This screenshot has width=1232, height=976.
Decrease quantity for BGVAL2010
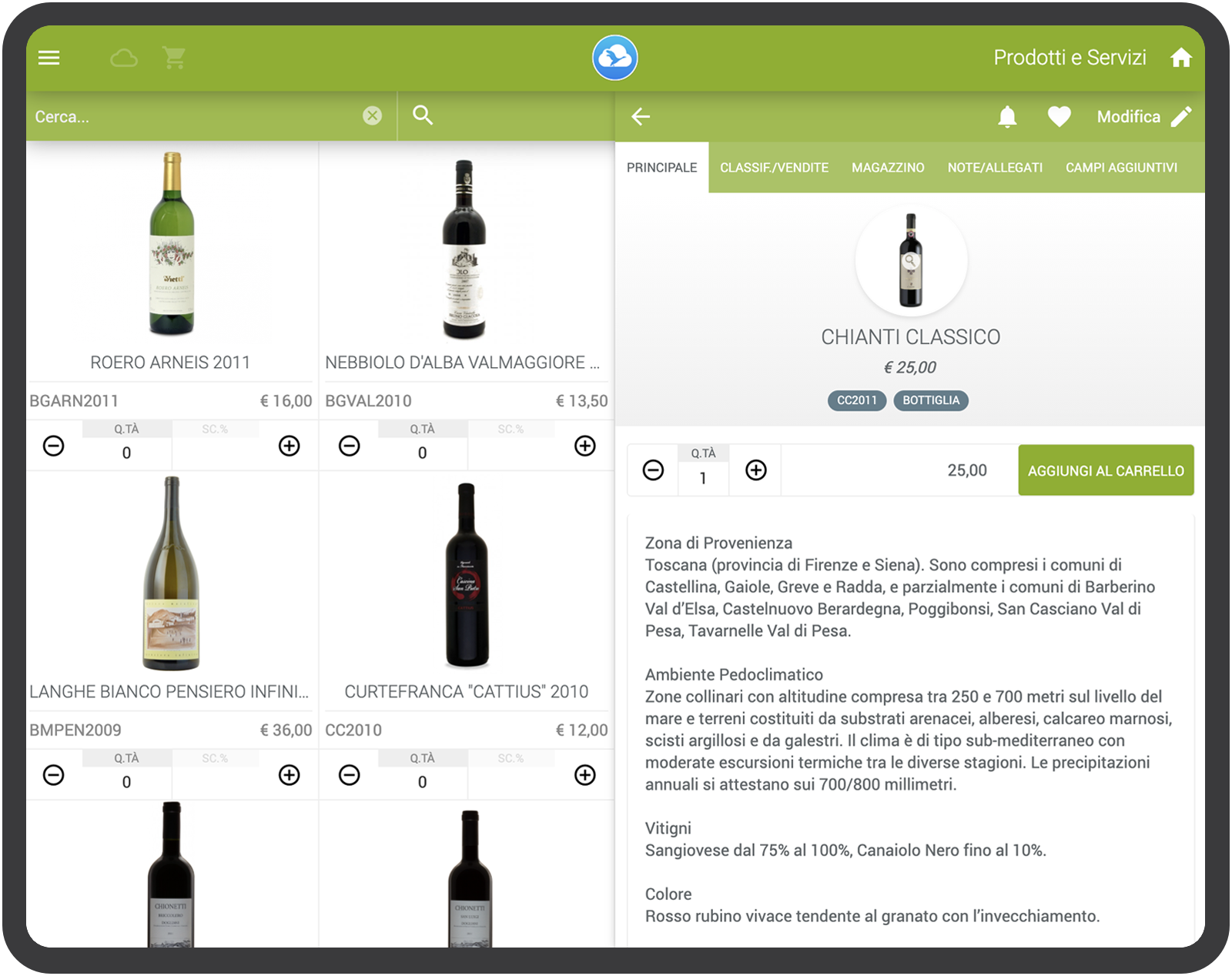pyautogui.click(x=350, y=446)
